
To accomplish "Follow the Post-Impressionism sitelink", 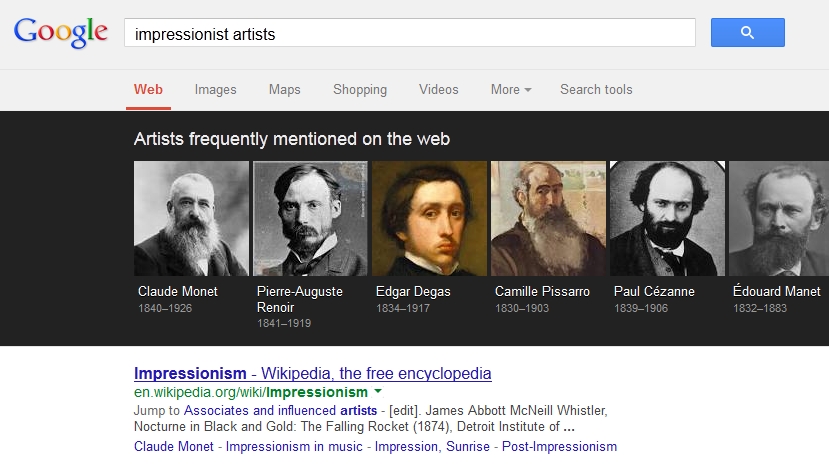I will tap(560, 446).
